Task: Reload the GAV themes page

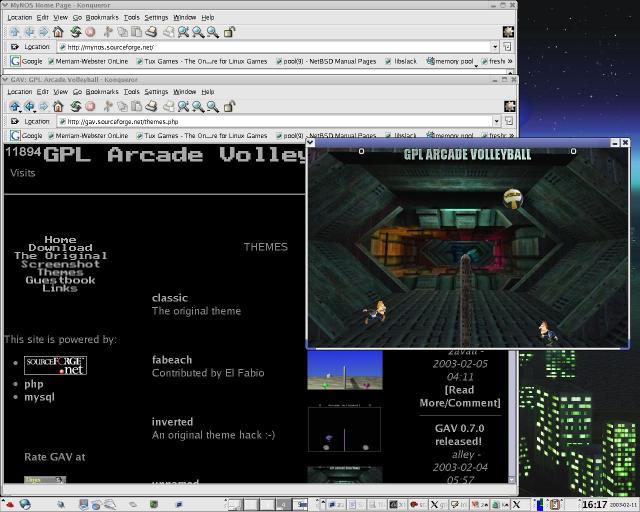Action: point(76,107)
